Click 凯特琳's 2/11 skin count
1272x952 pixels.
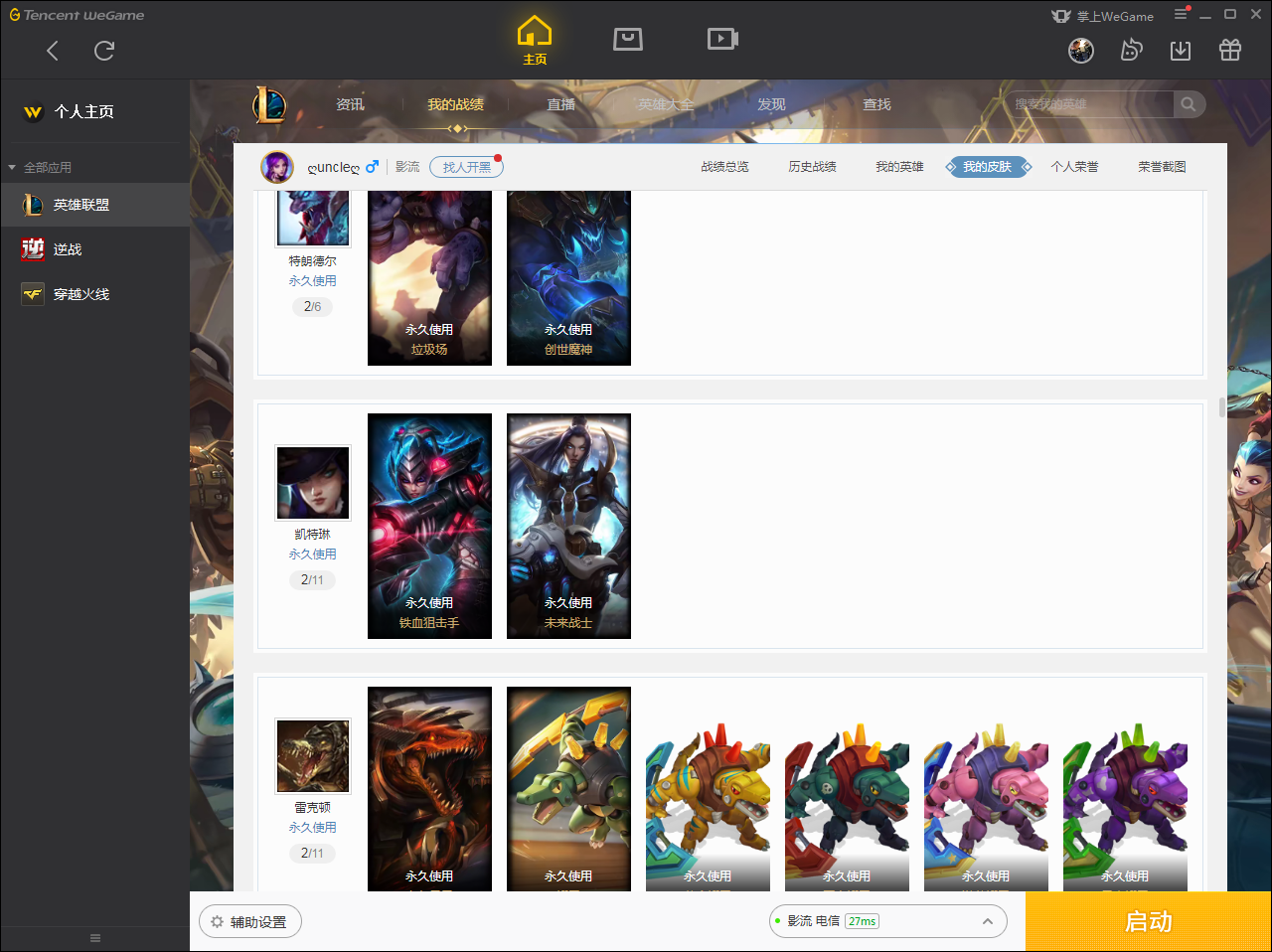point(312,580)
